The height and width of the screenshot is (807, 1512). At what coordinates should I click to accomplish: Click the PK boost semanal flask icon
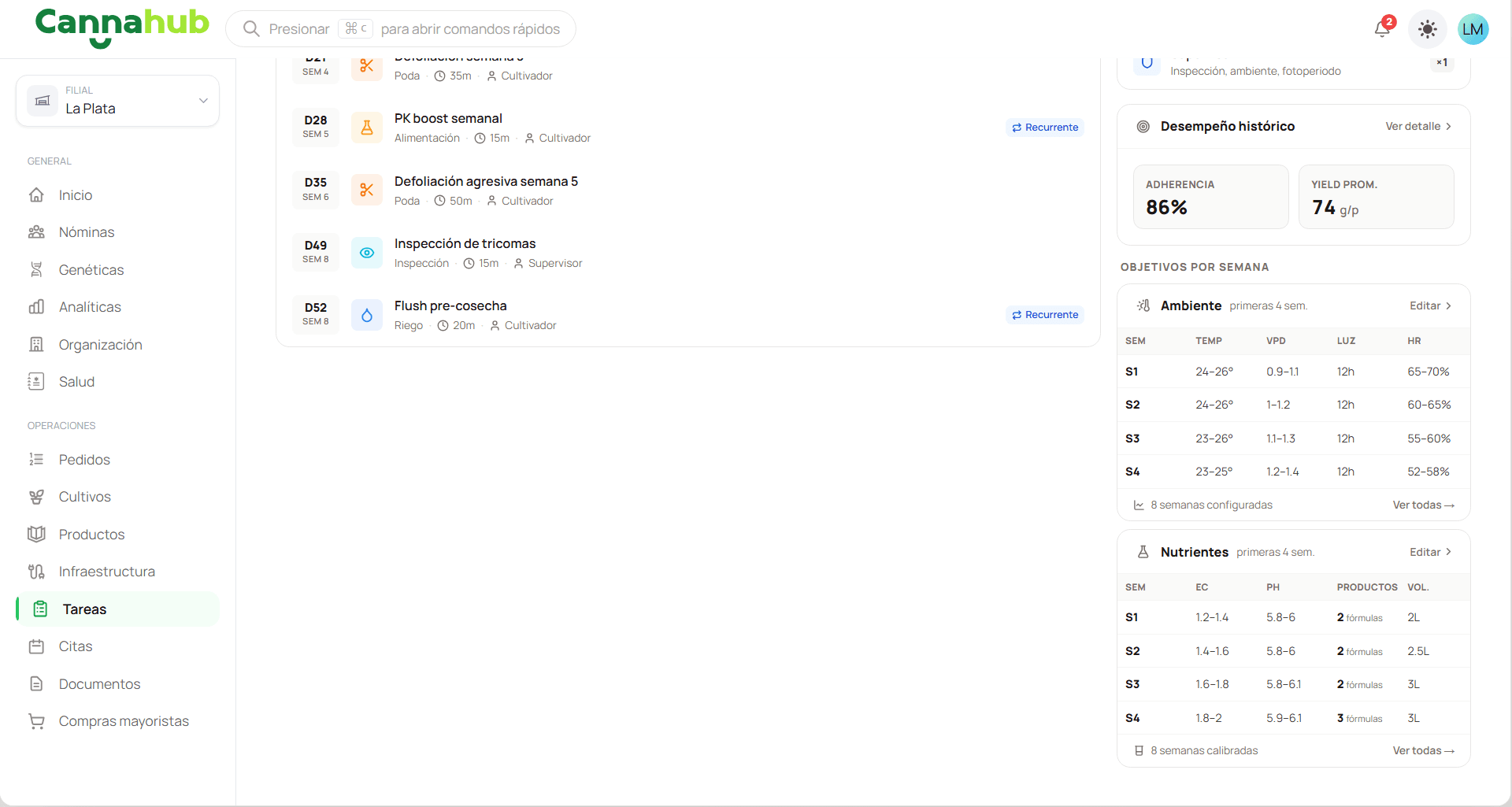point(367,128)
